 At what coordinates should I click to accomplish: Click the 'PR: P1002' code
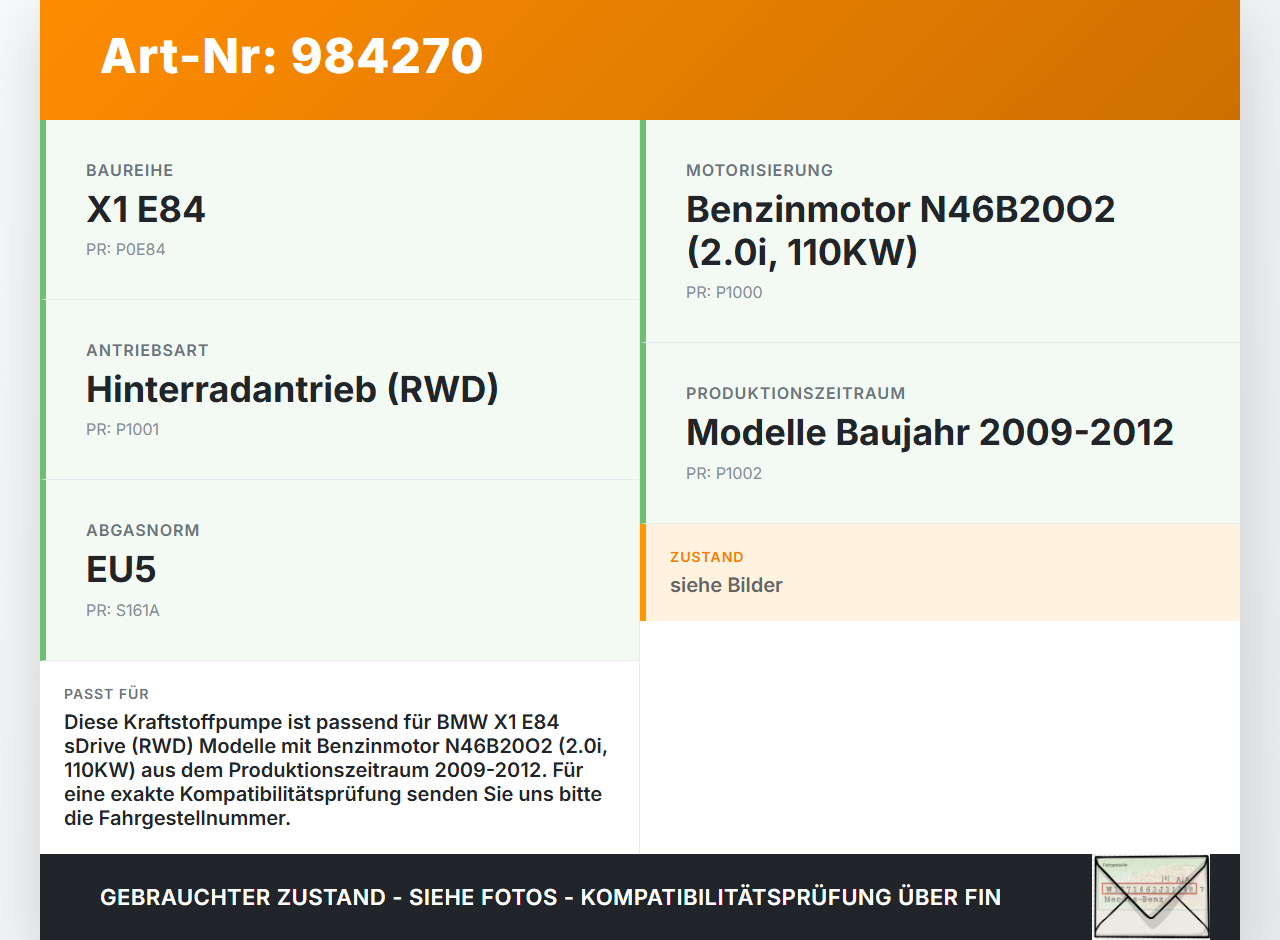click(x=724, y=473)
